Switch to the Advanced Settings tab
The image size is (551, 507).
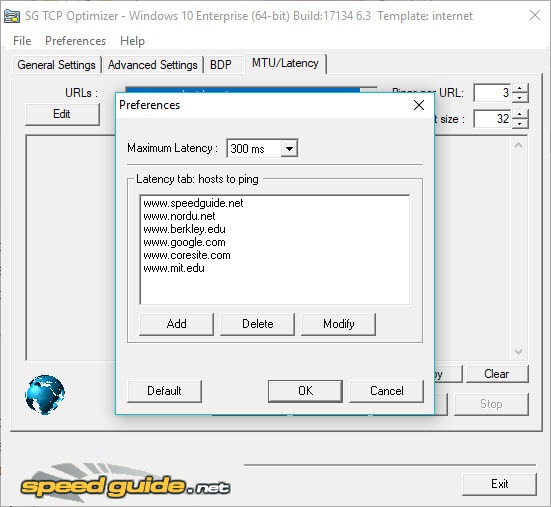(153, 65)
